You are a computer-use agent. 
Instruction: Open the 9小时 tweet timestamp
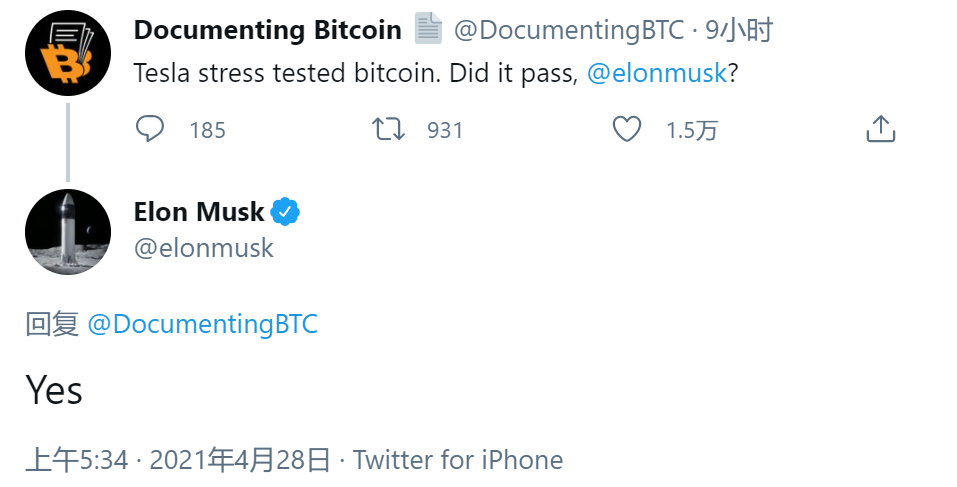coord(738,30)
